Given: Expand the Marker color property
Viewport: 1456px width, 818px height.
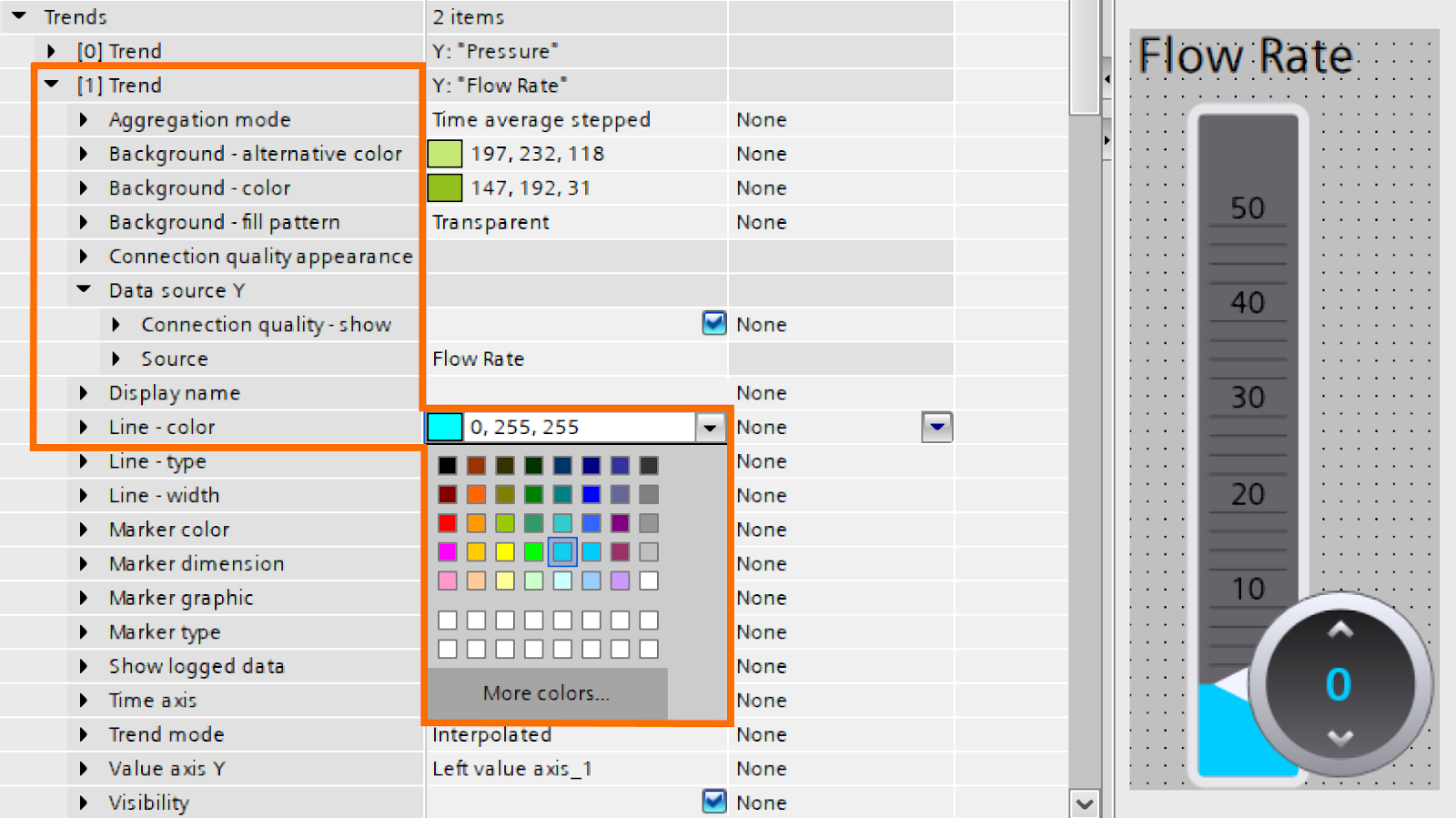Looking at the screenshot, I should pos(84,530).
